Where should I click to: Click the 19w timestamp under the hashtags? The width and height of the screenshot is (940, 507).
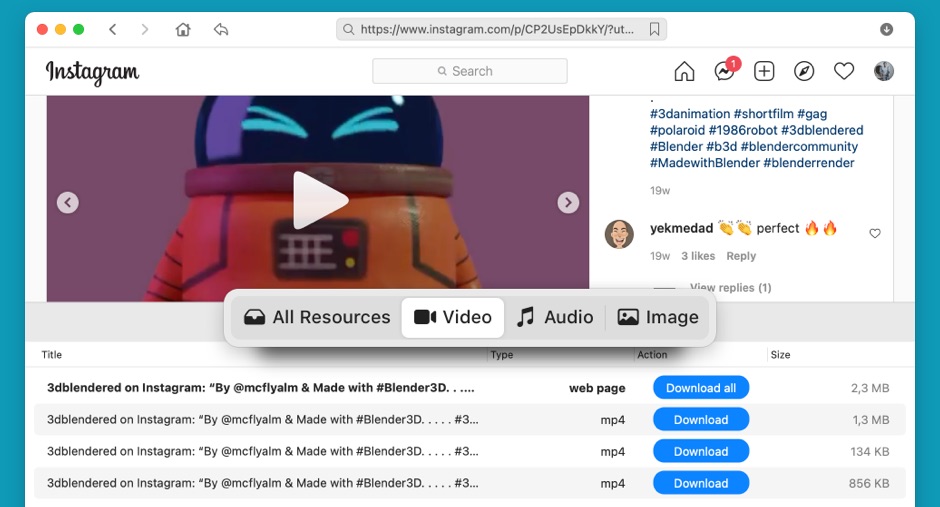pos(660,191)
